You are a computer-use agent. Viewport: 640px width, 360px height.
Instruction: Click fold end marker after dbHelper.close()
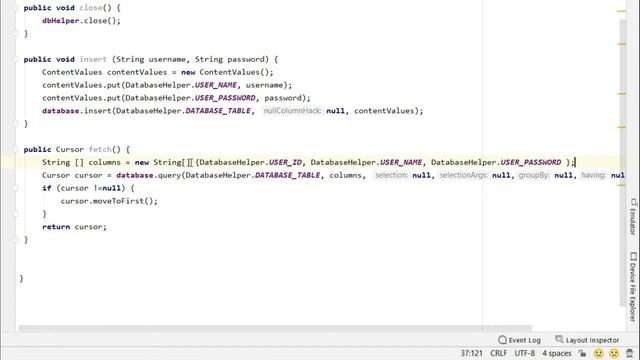click(15, 33)
